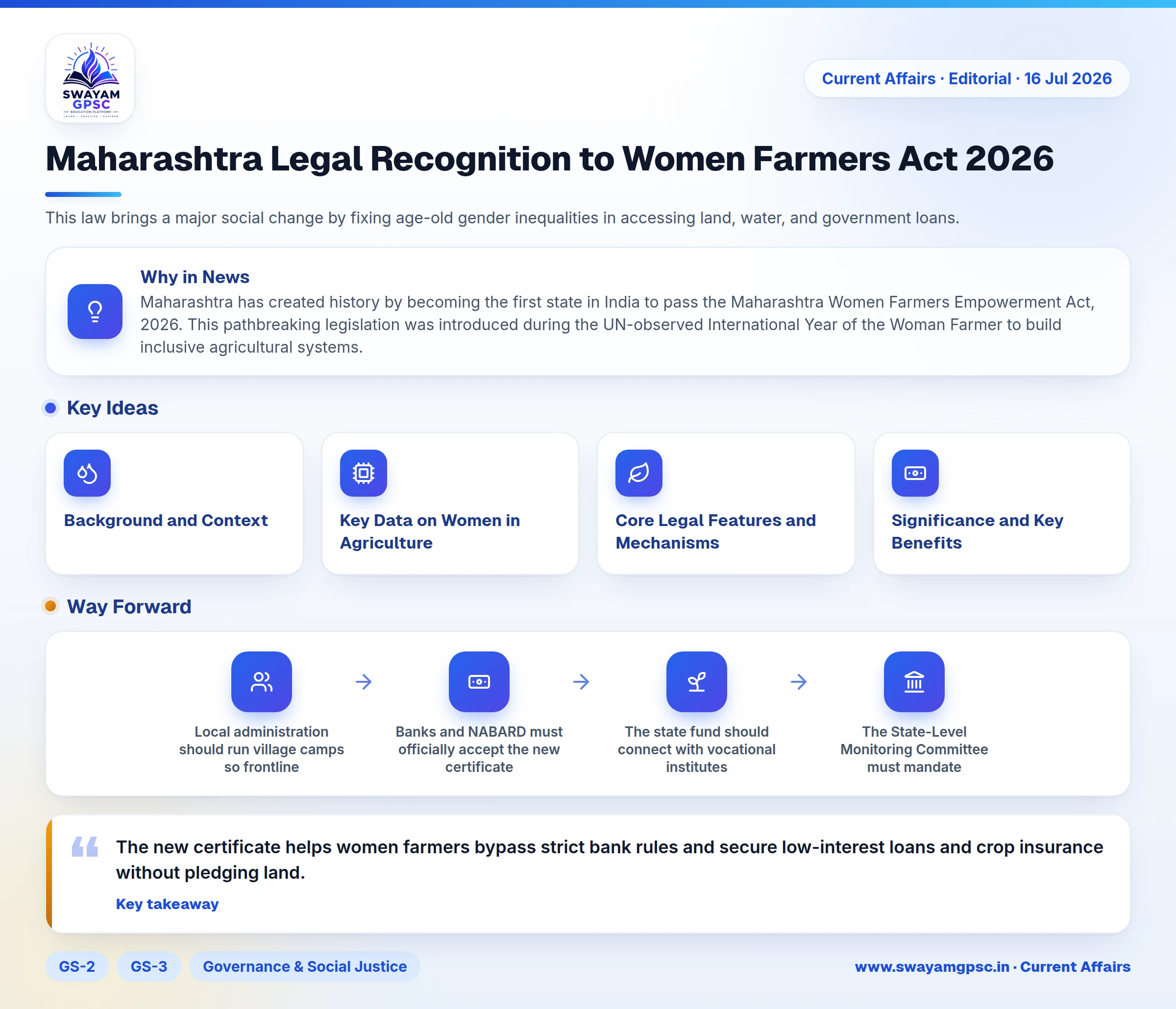Click the text Banks and NABARD must officially accept
This screenshot has width=1176, height=1009.
point(479,749)
